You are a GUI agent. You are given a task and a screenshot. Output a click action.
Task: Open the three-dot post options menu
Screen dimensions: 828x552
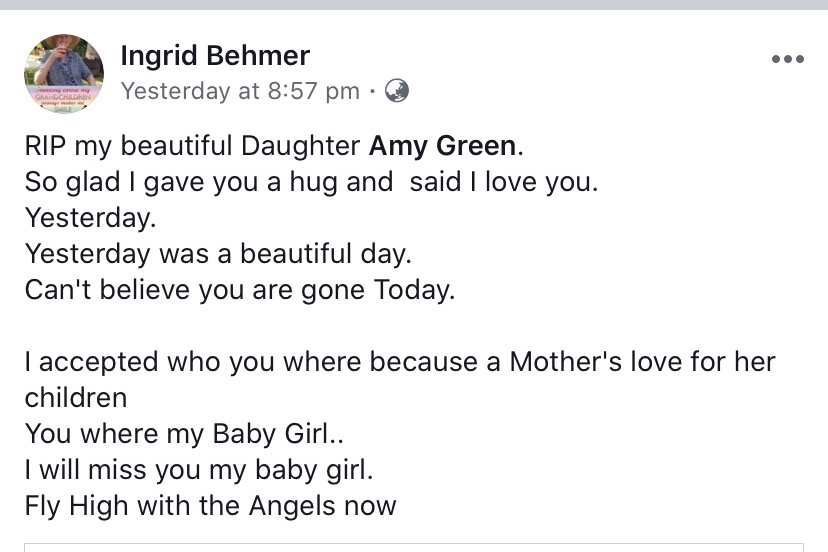coord(787,59)
